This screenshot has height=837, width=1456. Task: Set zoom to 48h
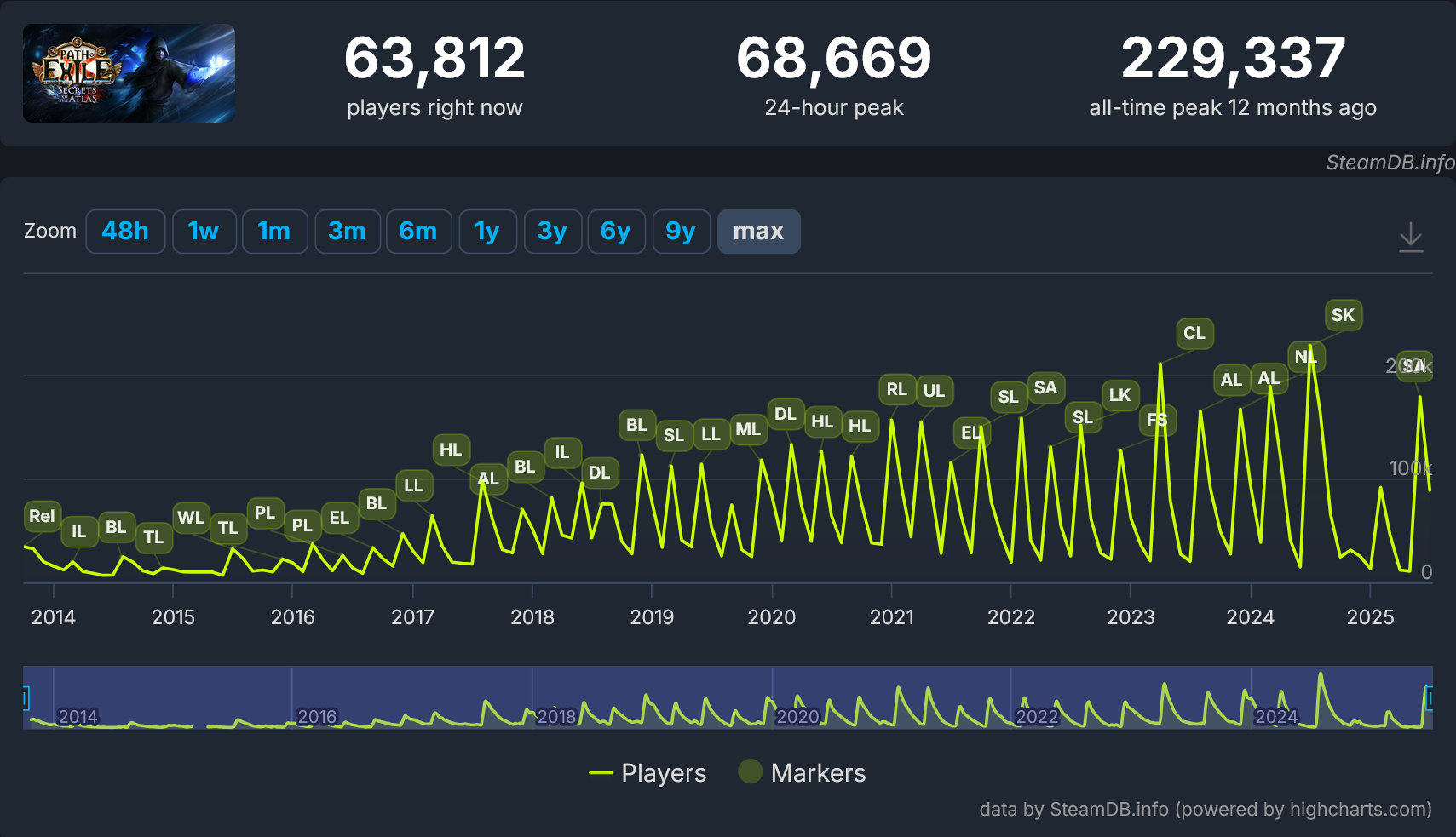[125, 232]
